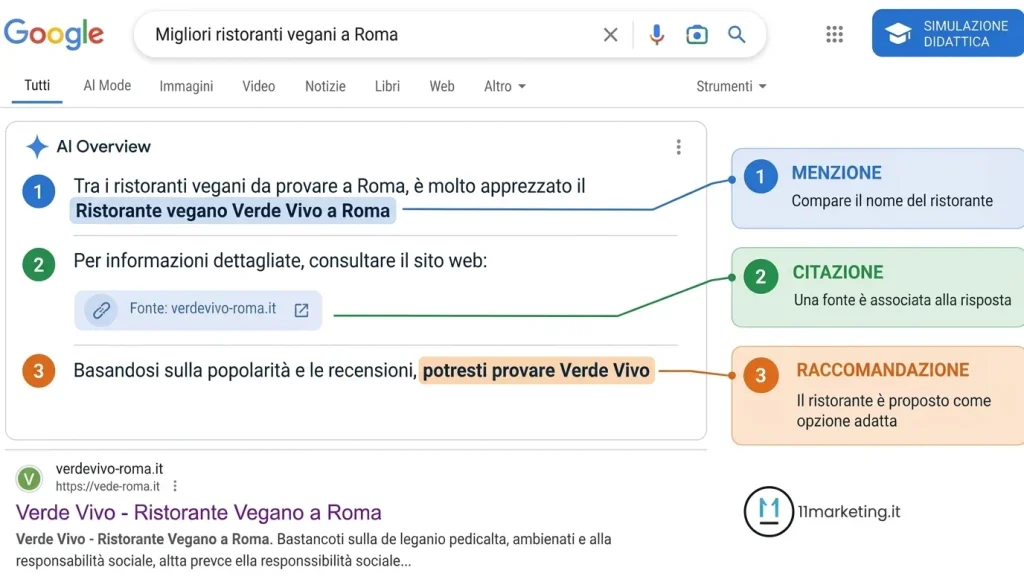Submit search with the magnifying glass icon
1024x582 pixels.
pos(737,35)
